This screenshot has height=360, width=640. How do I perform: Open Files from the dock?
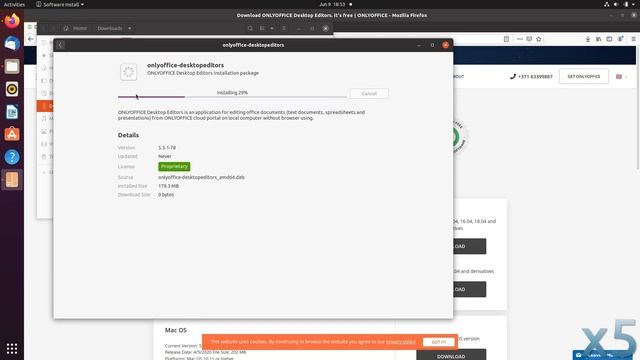tap(12, 66)
